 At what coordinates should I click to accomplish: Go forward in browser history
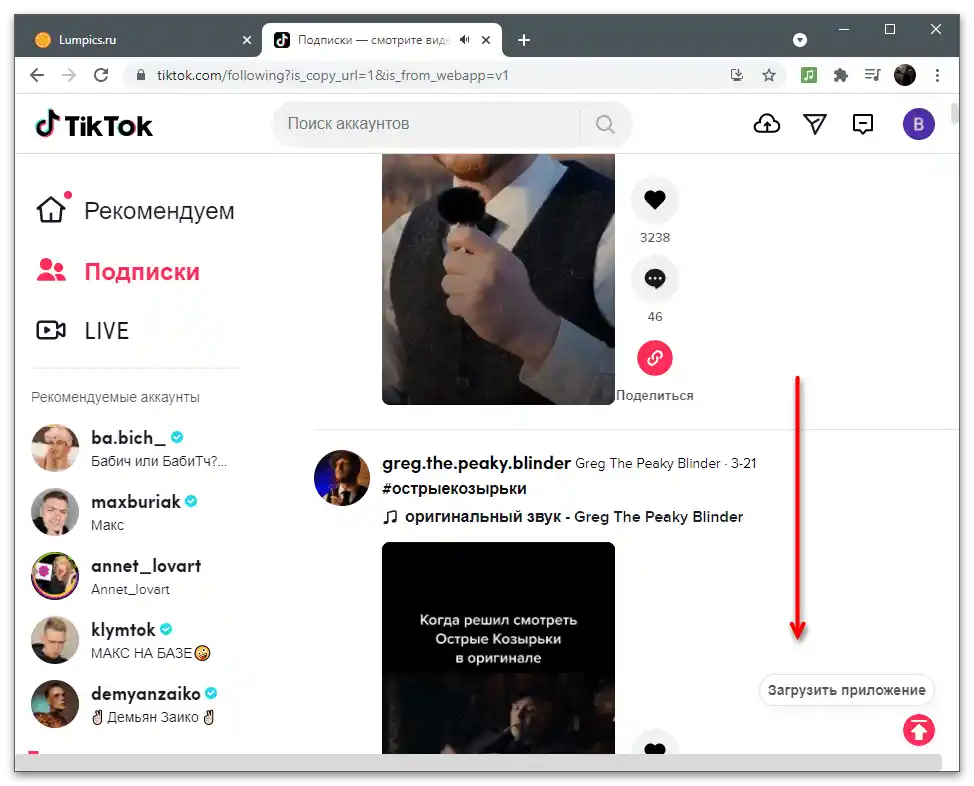(69, 75)
